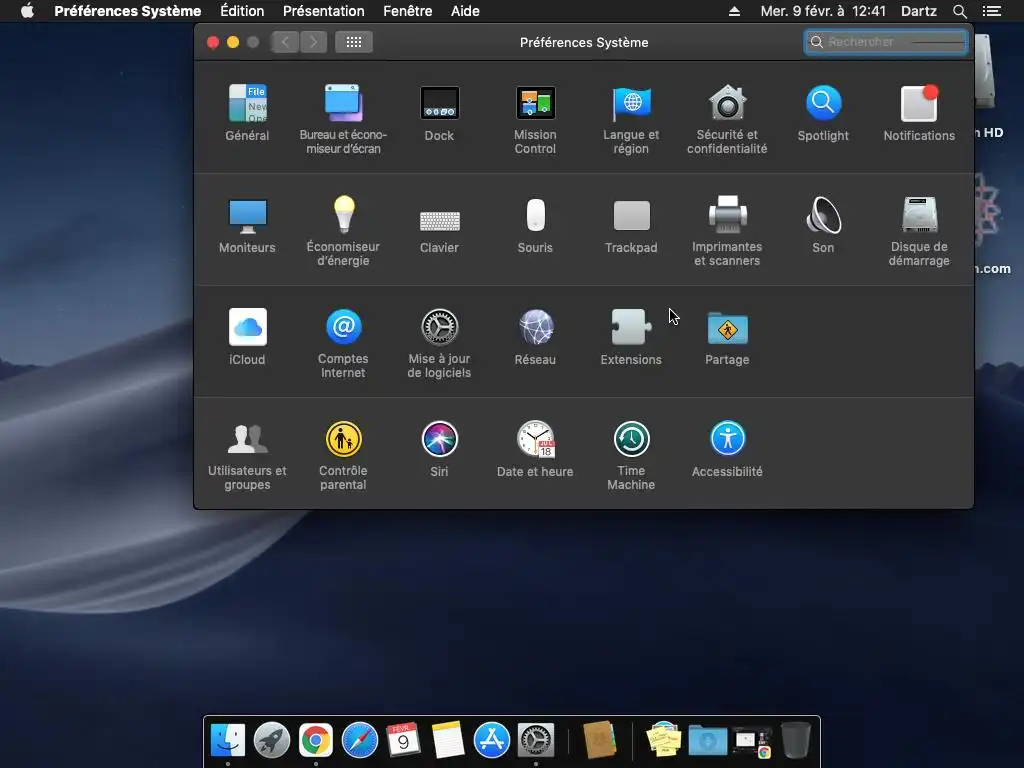Viewport: 1024px width, 768px height.
Task: Open the Aide menu
Action: coord(465,11)
